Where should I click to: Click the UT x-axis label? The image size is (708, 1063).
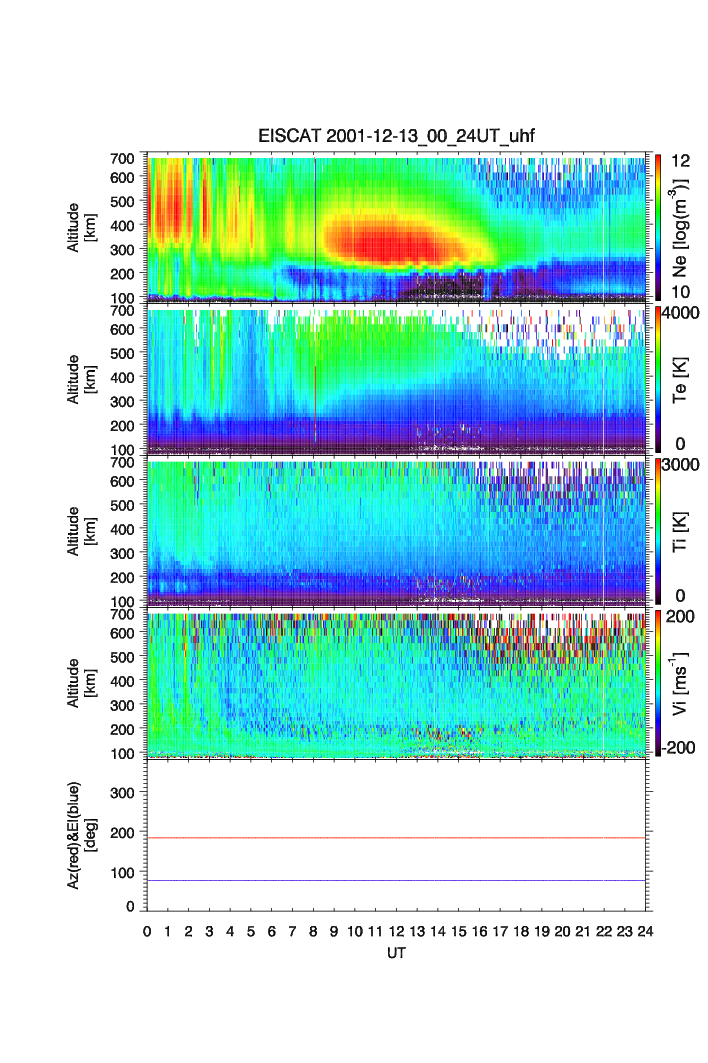[395, 953]
